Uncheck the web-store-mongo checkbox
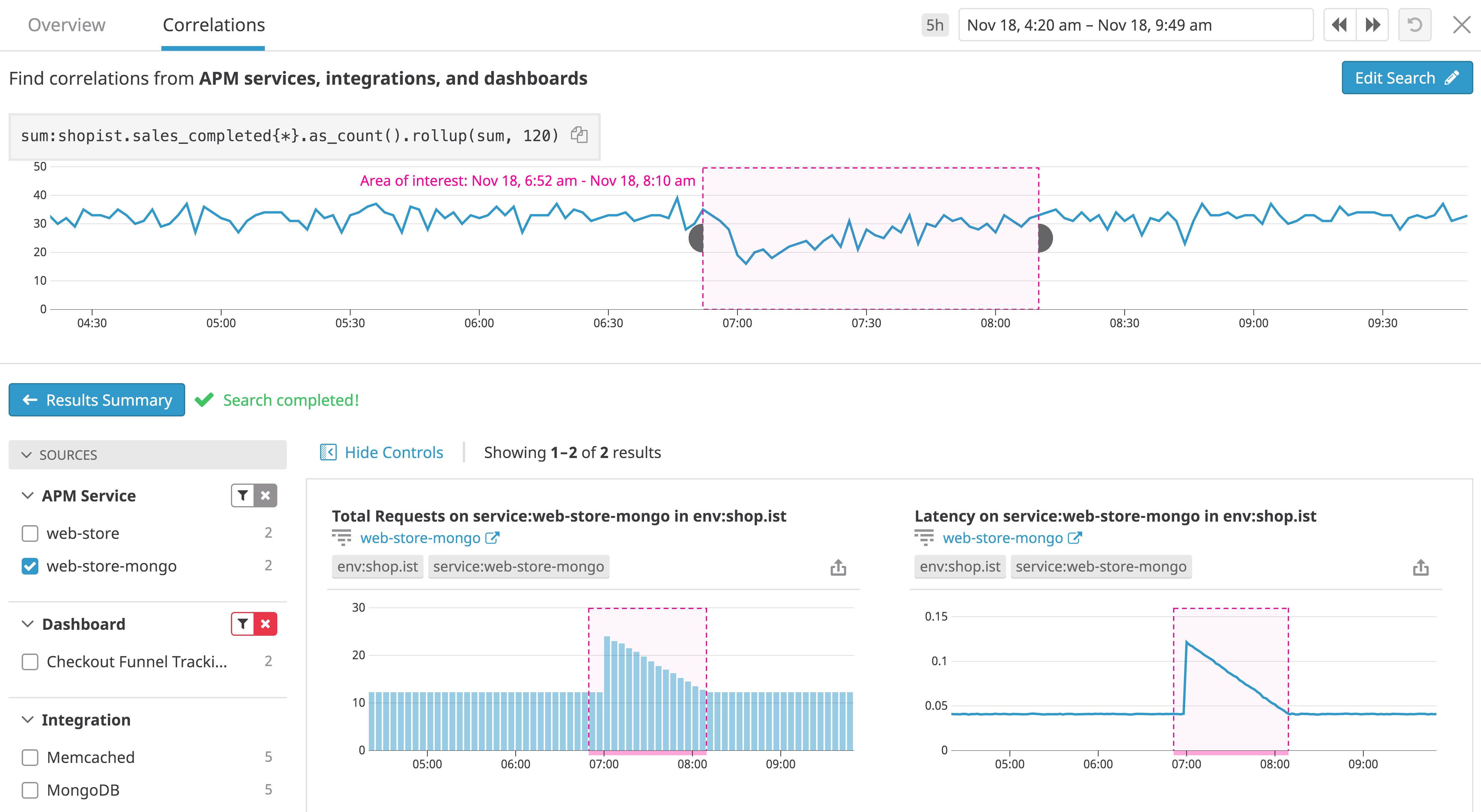 pyautogui.click(x=30, y=566)
